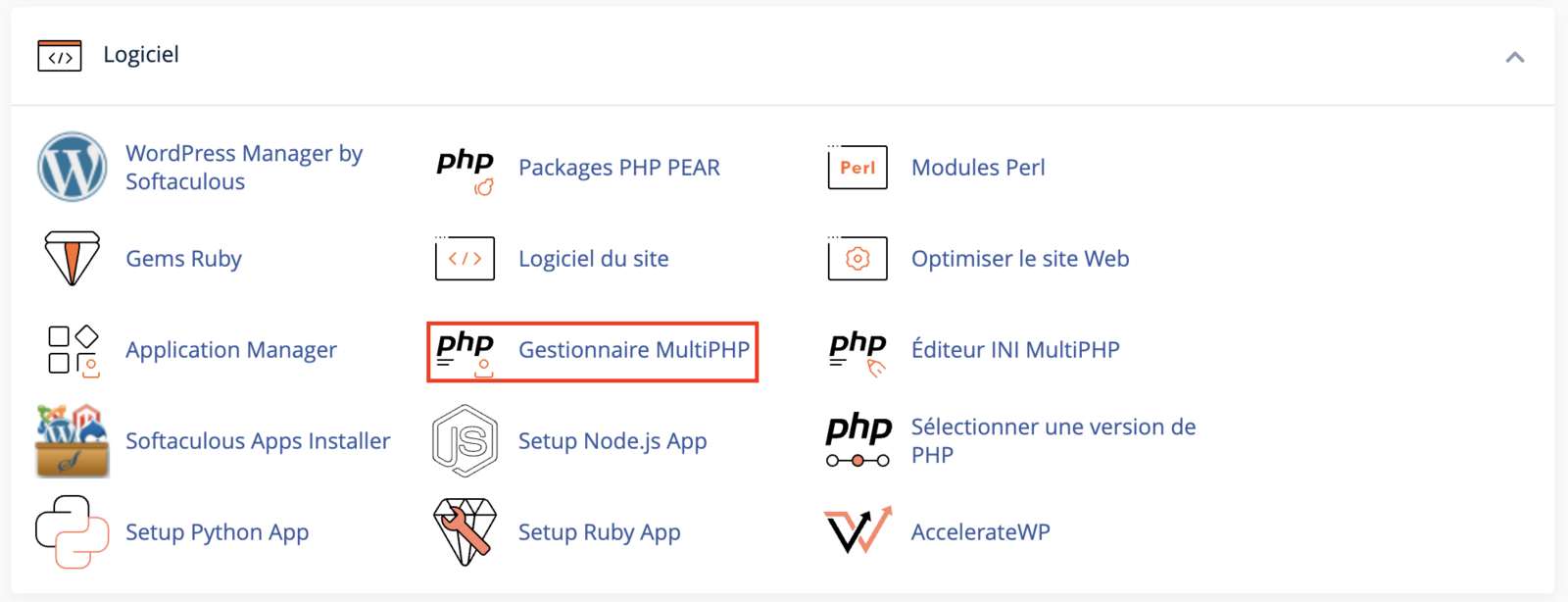Click the Logiciel section header title
This screenshot has height=602, width=1568.
141,55
